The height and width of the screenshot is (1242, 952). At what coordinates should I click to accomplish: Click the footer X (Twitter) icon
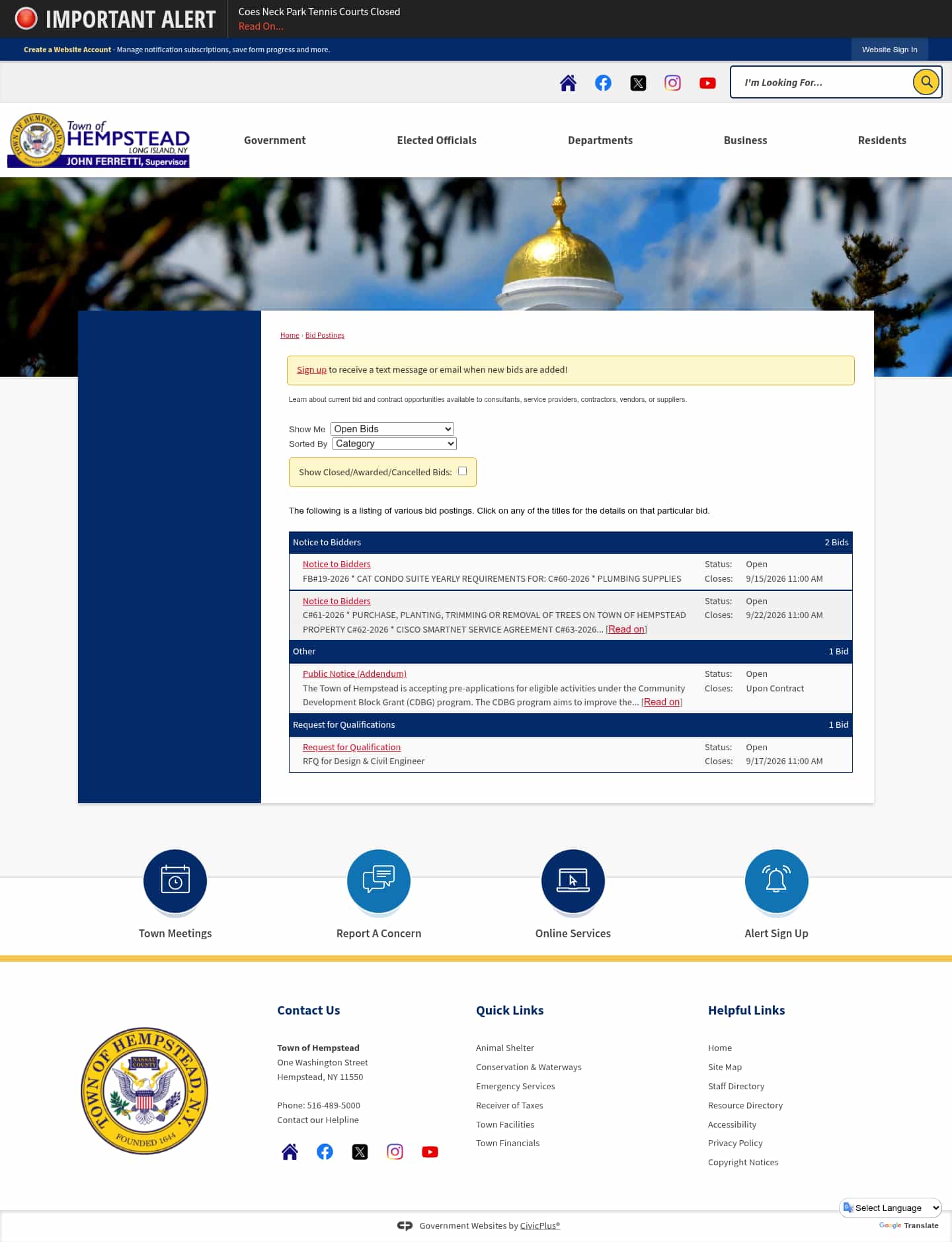click(x=360, y=1151)
